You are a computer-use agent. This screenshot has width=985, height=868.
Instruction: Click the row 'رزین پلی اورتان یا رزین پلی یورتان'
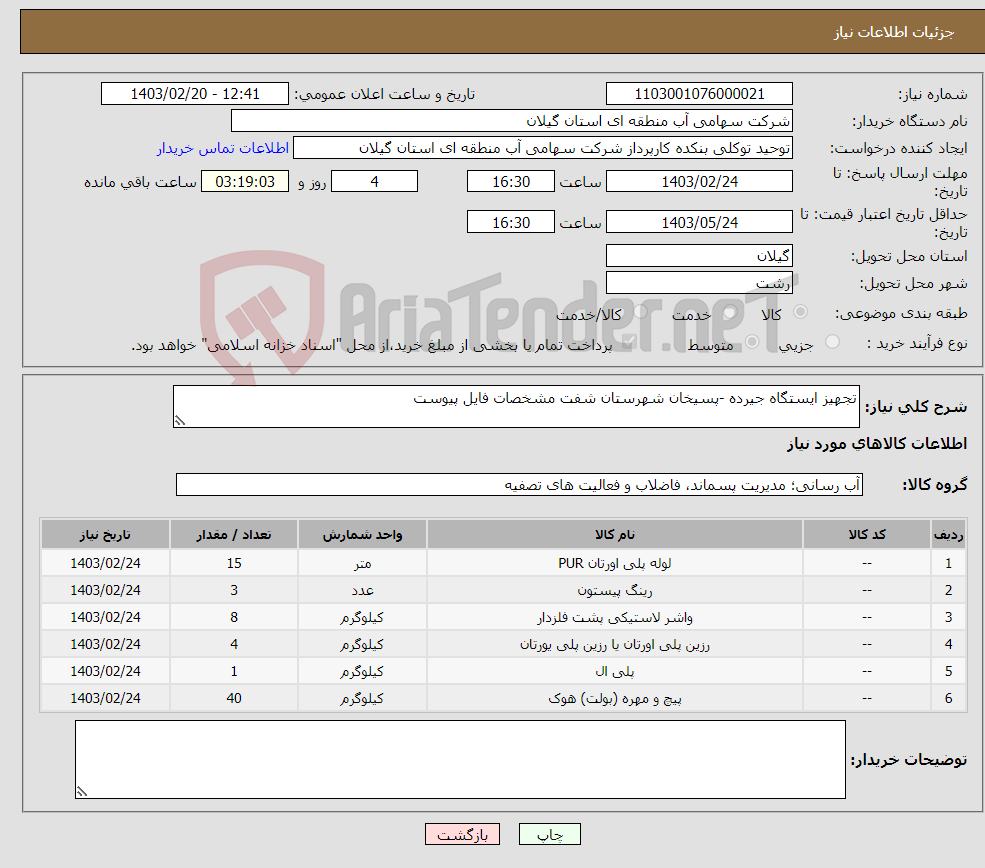[x=503, y=644]
